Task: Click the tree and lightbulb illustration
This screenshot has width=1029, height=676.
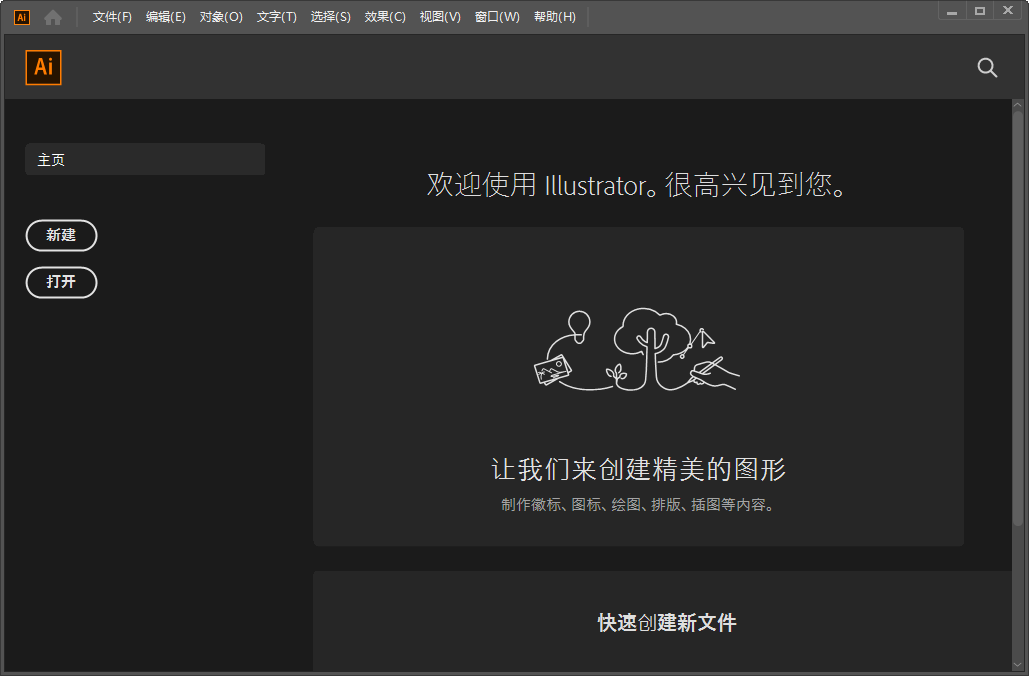Action: [x=638, y=350]
